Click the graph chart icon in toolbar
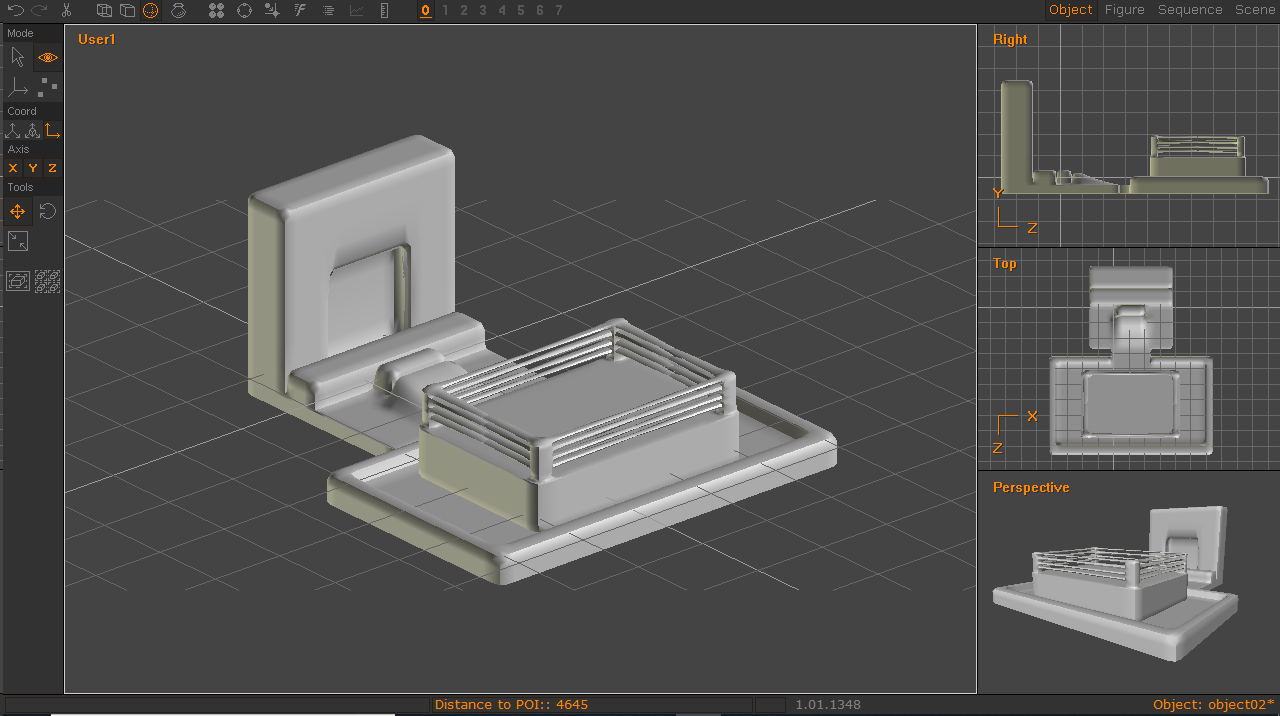The image size is (1280, 716). tap(357, 10)
